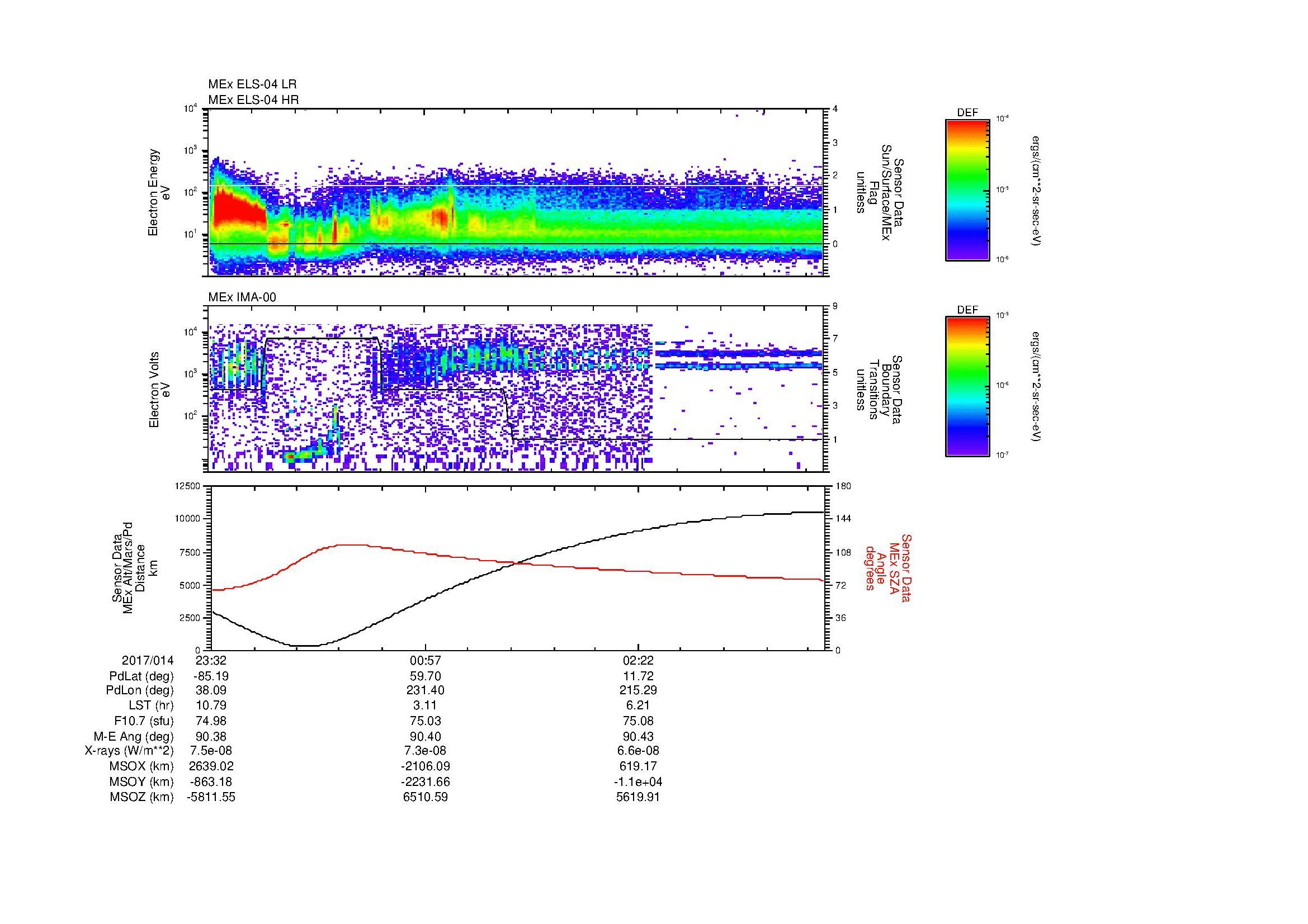The width and height of the screenshot is (1308, 924).
Task: Click the 'M-E Ang (deg)' row label
Action: (x=134, y=737)
